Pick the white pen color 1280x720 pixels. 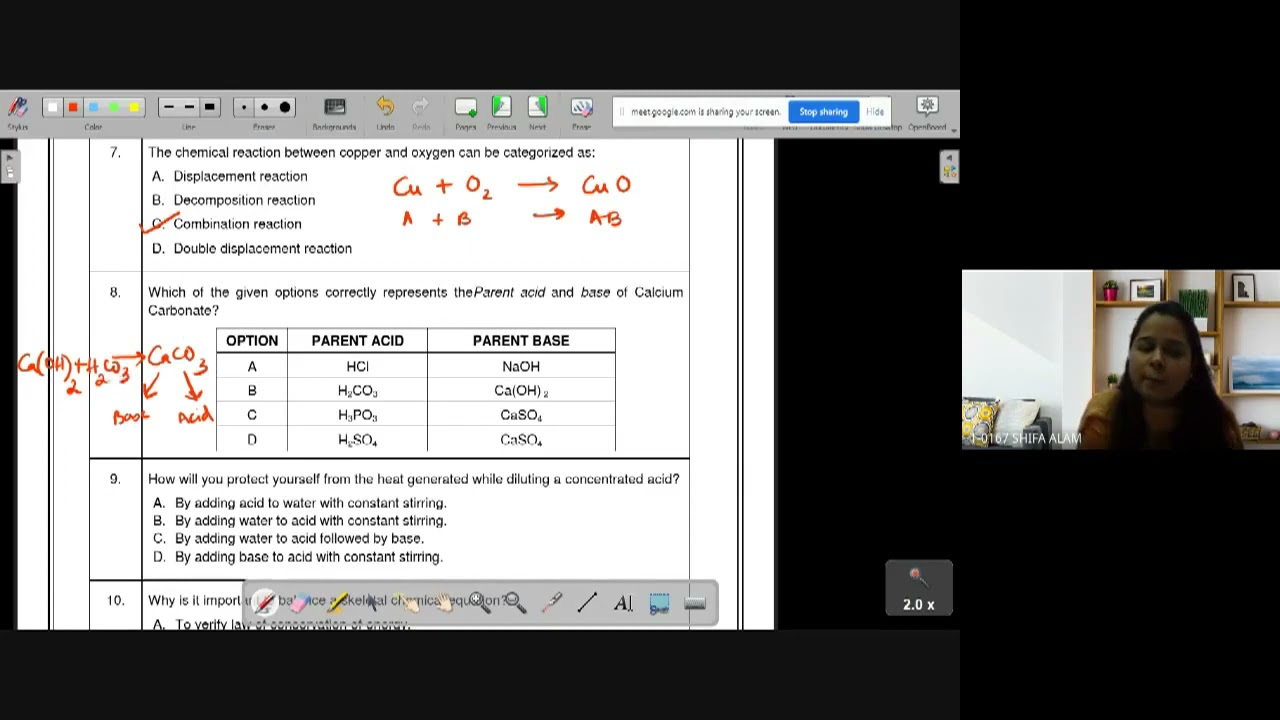point(53,107)
